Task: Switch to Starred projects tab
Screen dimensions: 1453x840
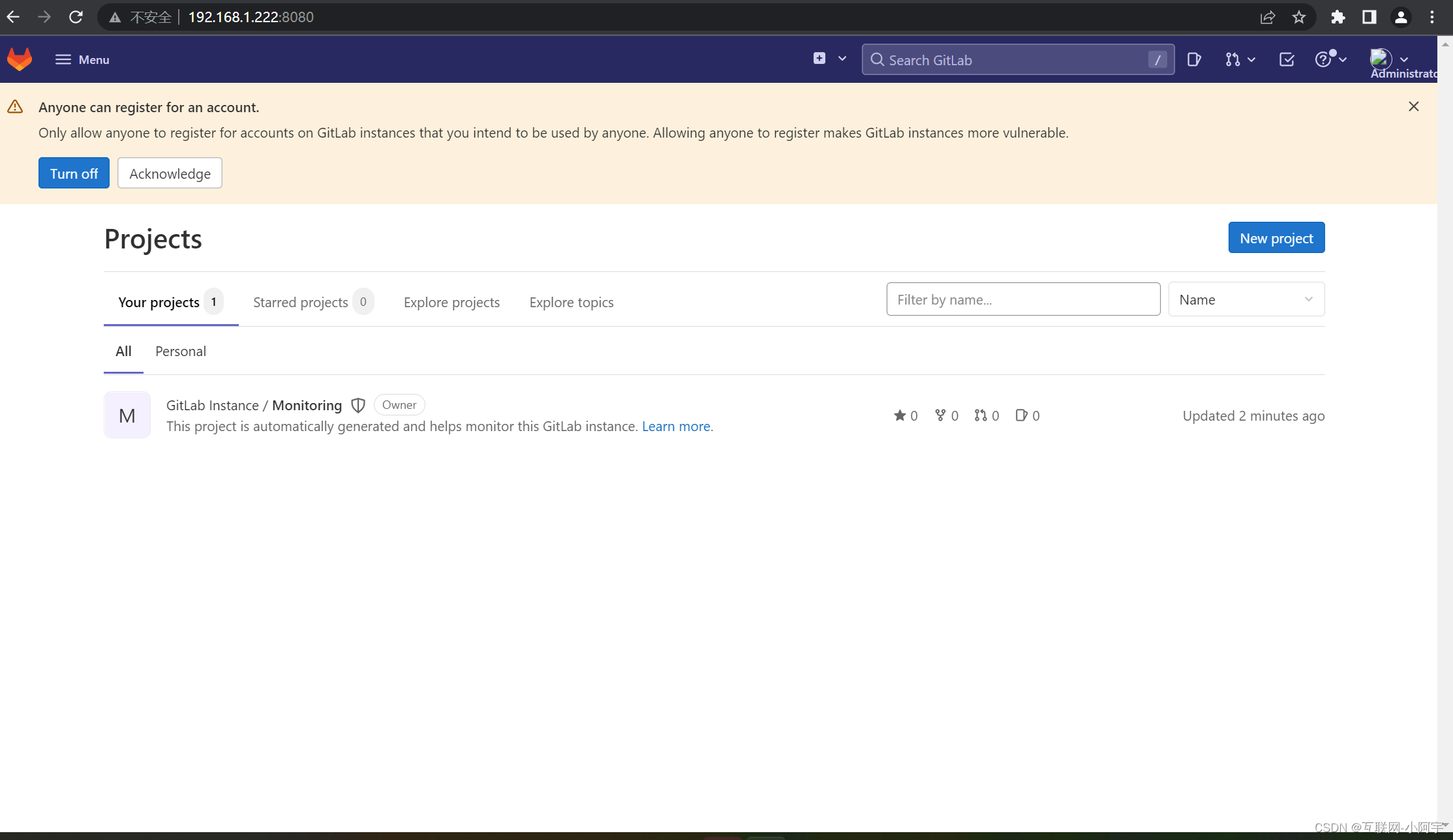Action: coord(313,302)
